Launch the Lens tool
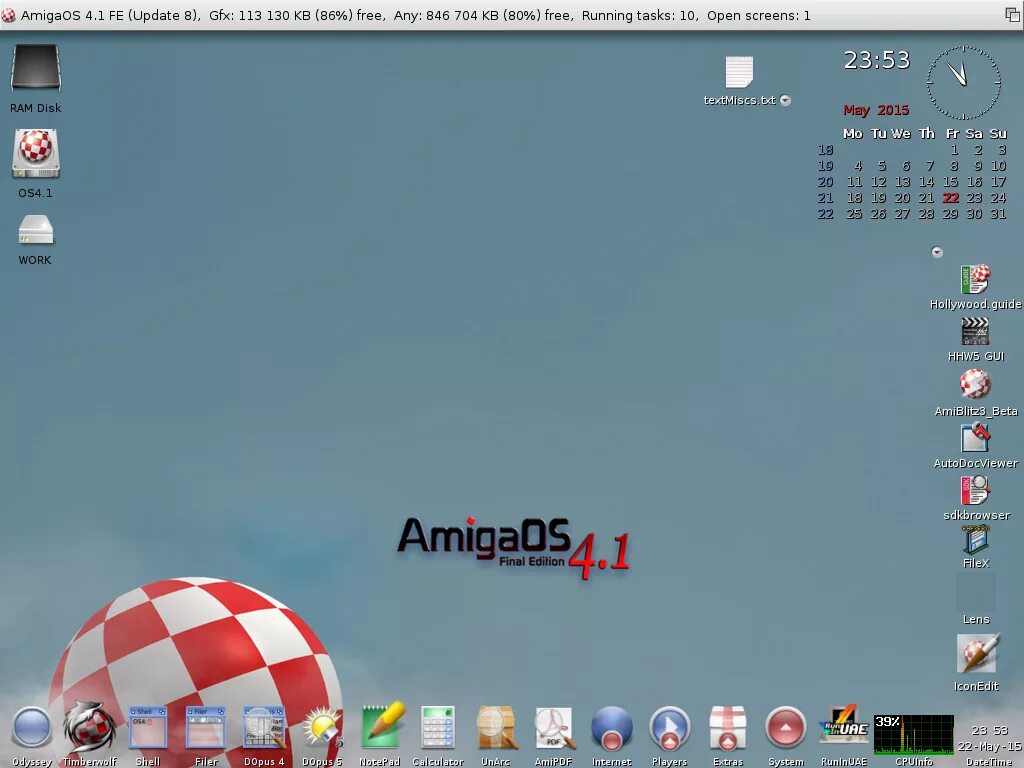This screenshot has width=1024, height=768. pos(976,593)
